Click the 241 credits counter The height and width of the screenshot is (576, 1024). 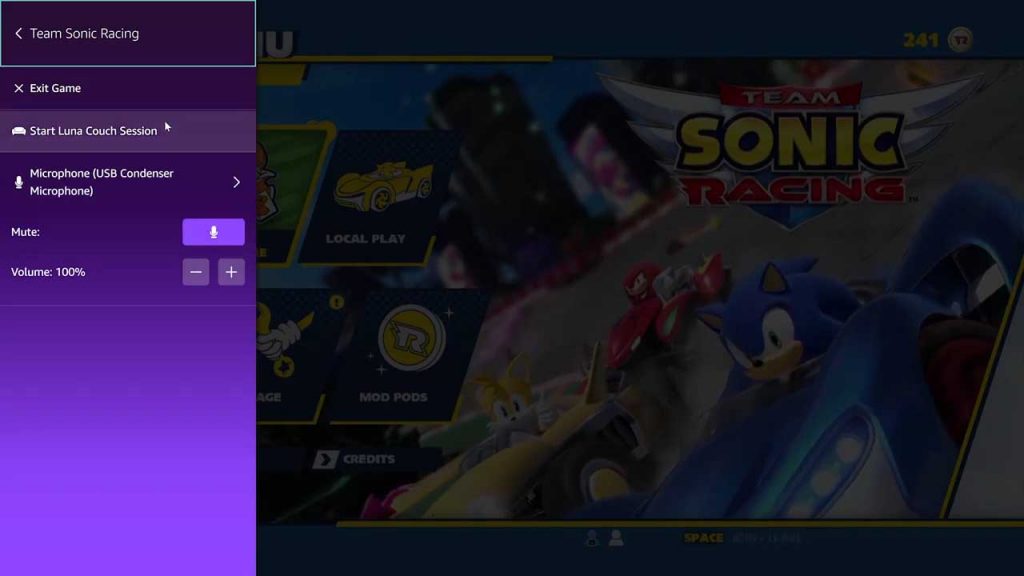tap(921, 40)
